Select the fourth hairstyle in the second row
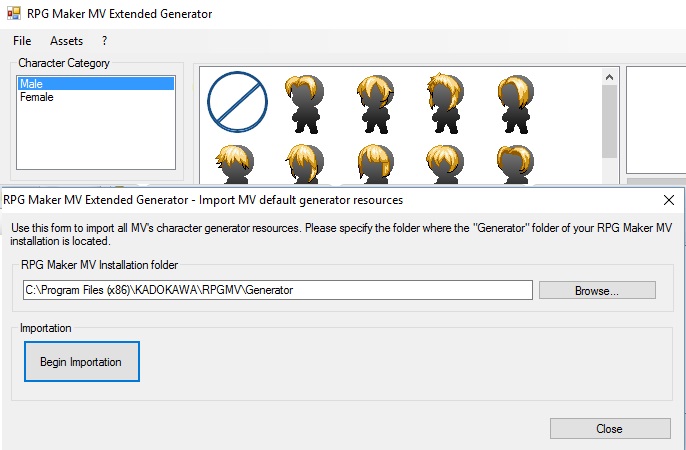The height and width of the screenshot is (450, 686). point(445,164)
